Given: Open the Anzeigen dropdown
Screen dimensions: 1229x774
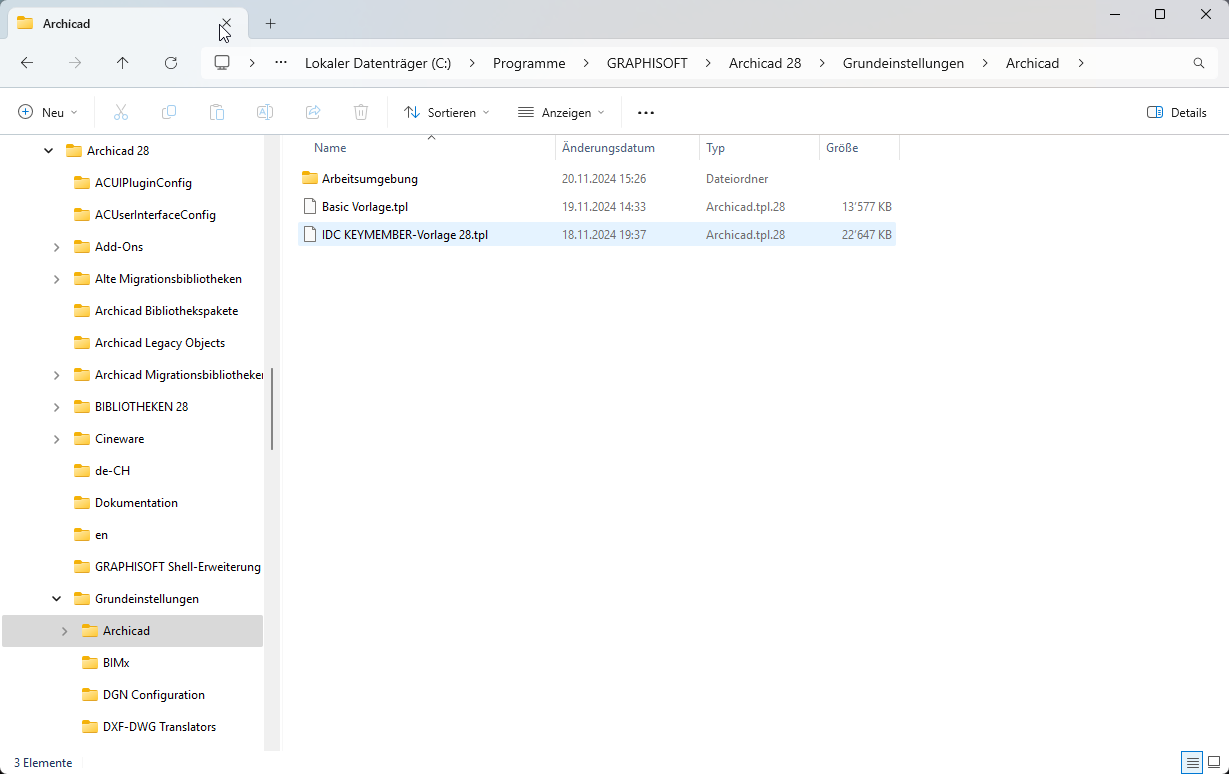Looking at the screenshot, I should [561, 113].
